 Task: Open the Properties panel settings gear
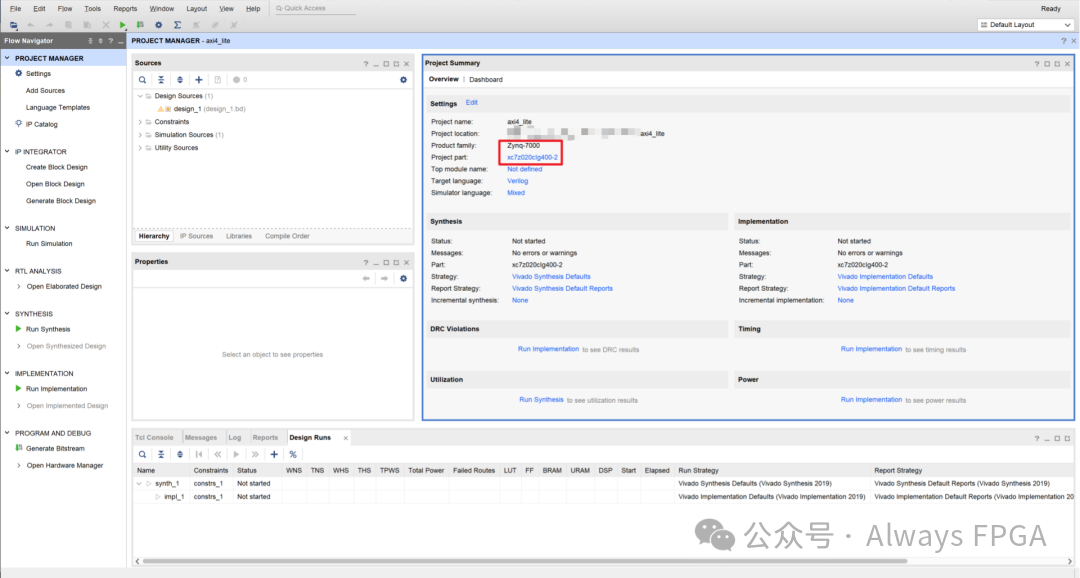click(x=404, y=278)
